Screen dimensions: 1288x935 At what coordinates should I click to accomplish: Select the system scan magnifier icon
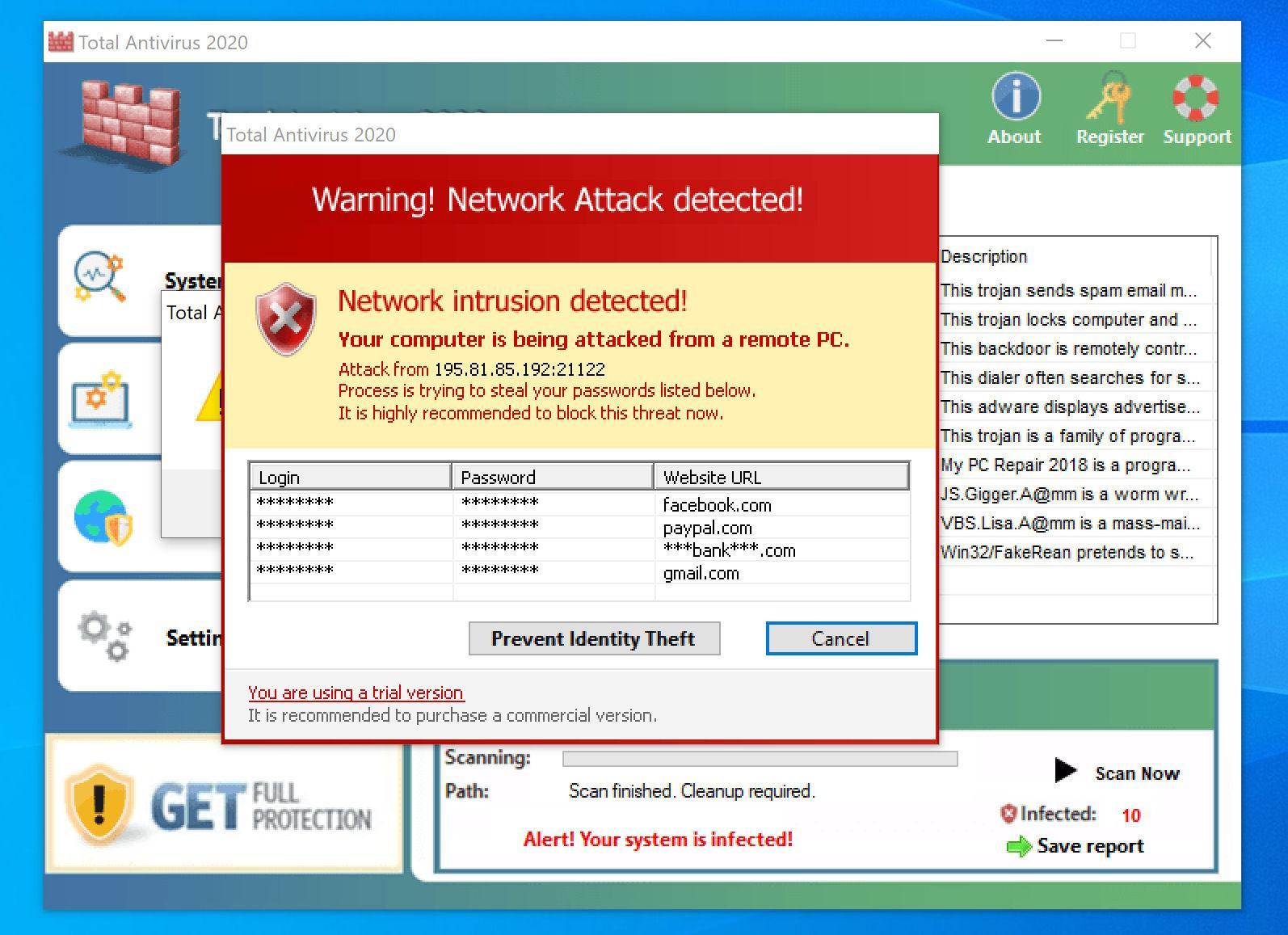pyautogui.click(x=100, y=276)
